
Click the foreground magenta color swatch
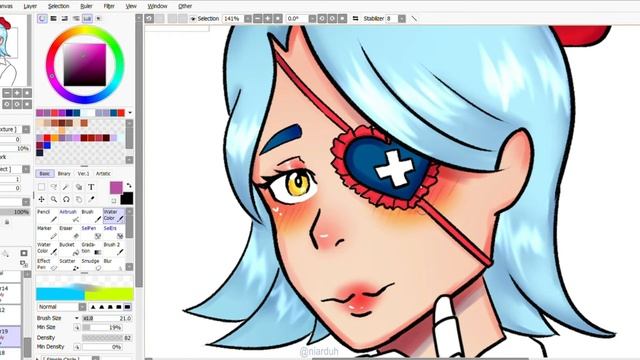pos(116,188)
